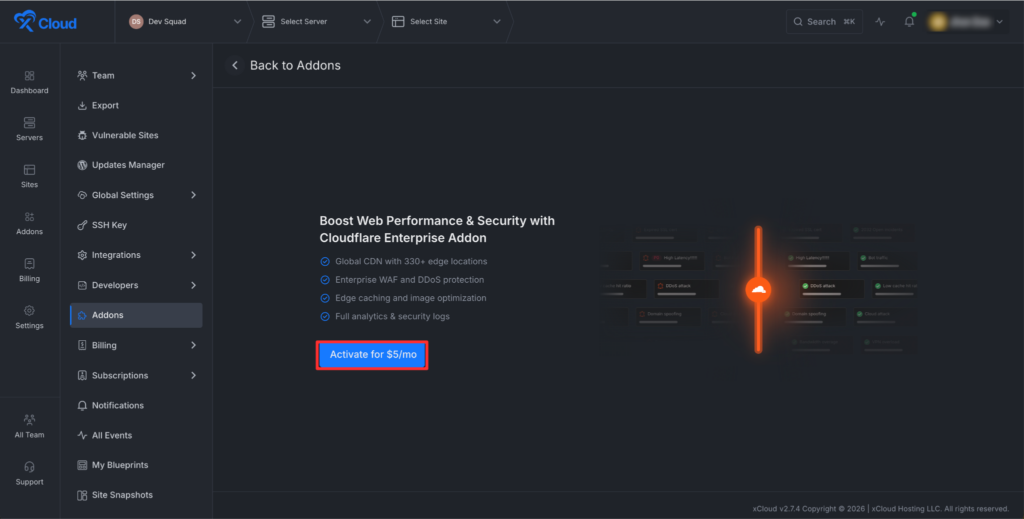Click the Site Snapshots icon
1024x519 pixels.
(x=82, y=495)
